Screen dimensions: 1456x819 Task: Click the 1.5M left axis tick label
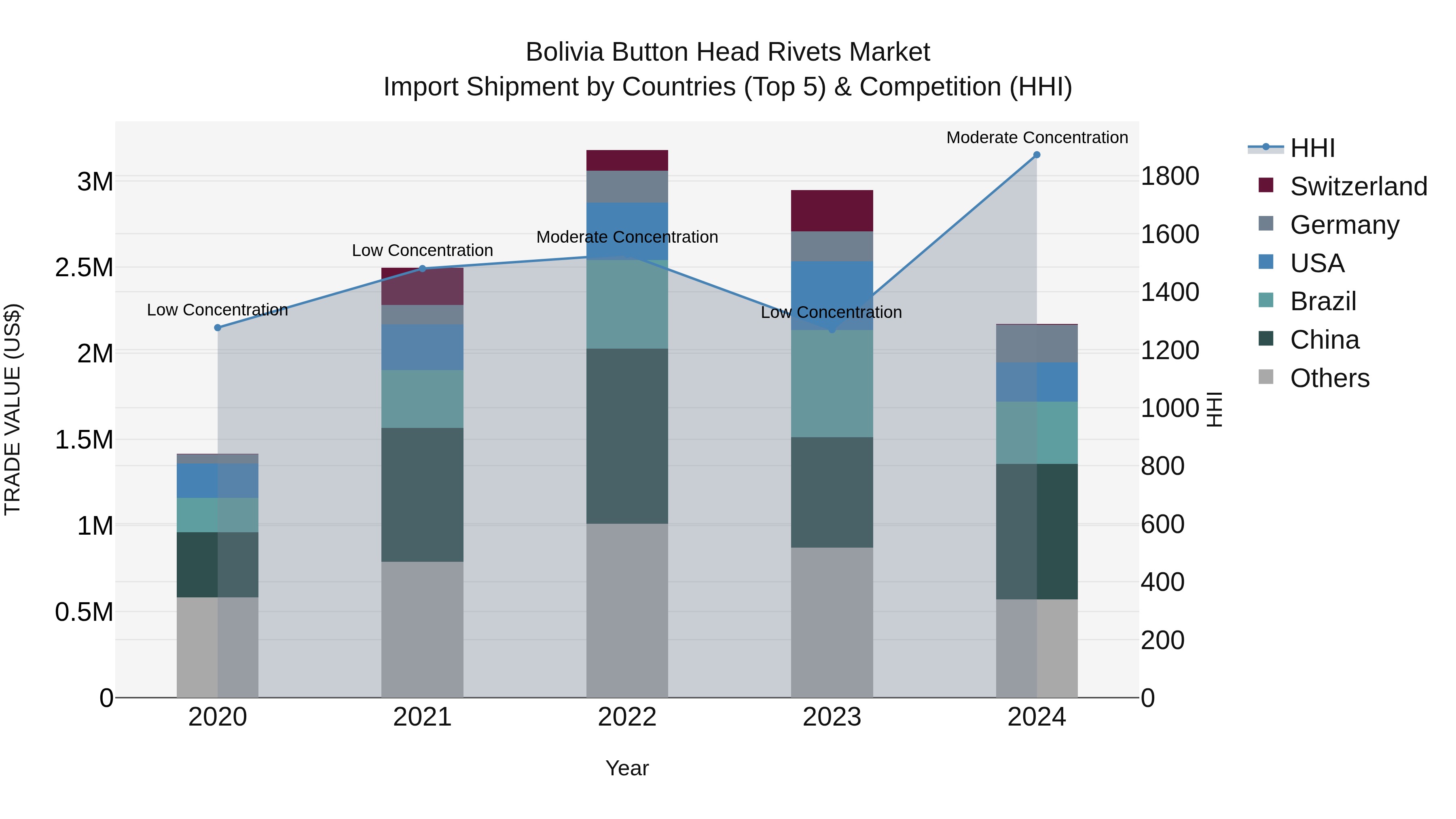click(x=84, y=440)
